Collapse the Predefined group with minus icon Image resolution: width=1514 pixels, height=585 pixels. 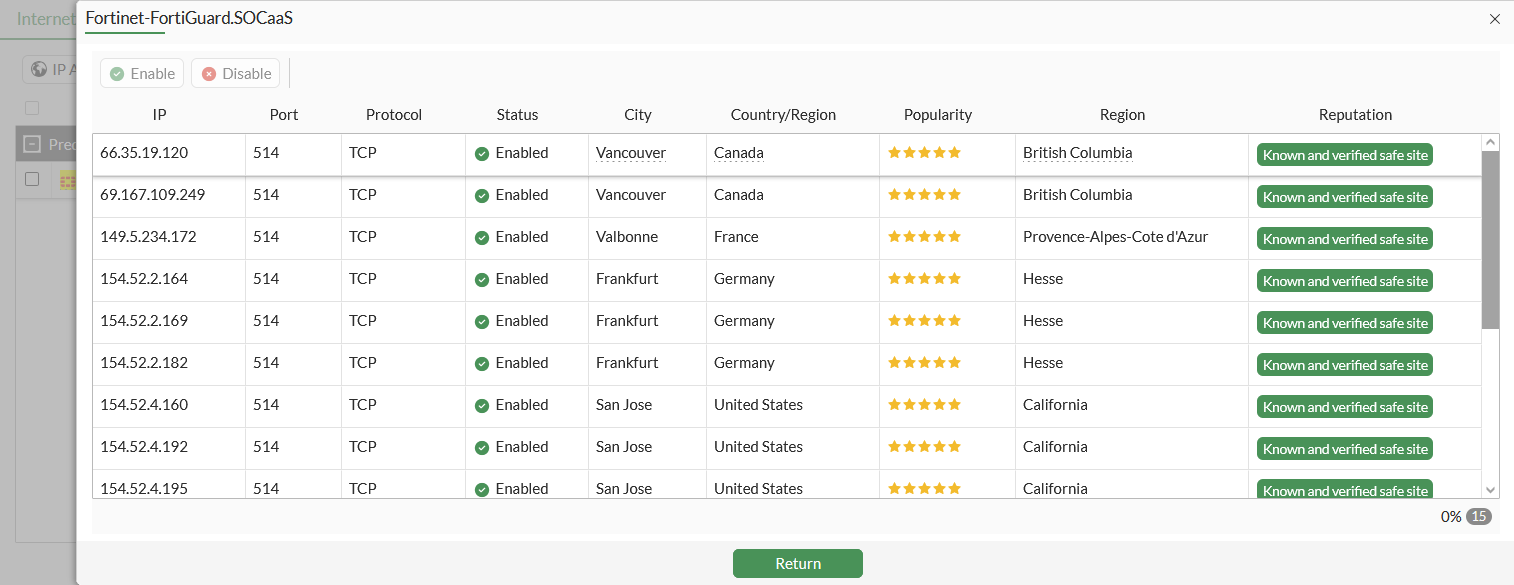(32, 144)
